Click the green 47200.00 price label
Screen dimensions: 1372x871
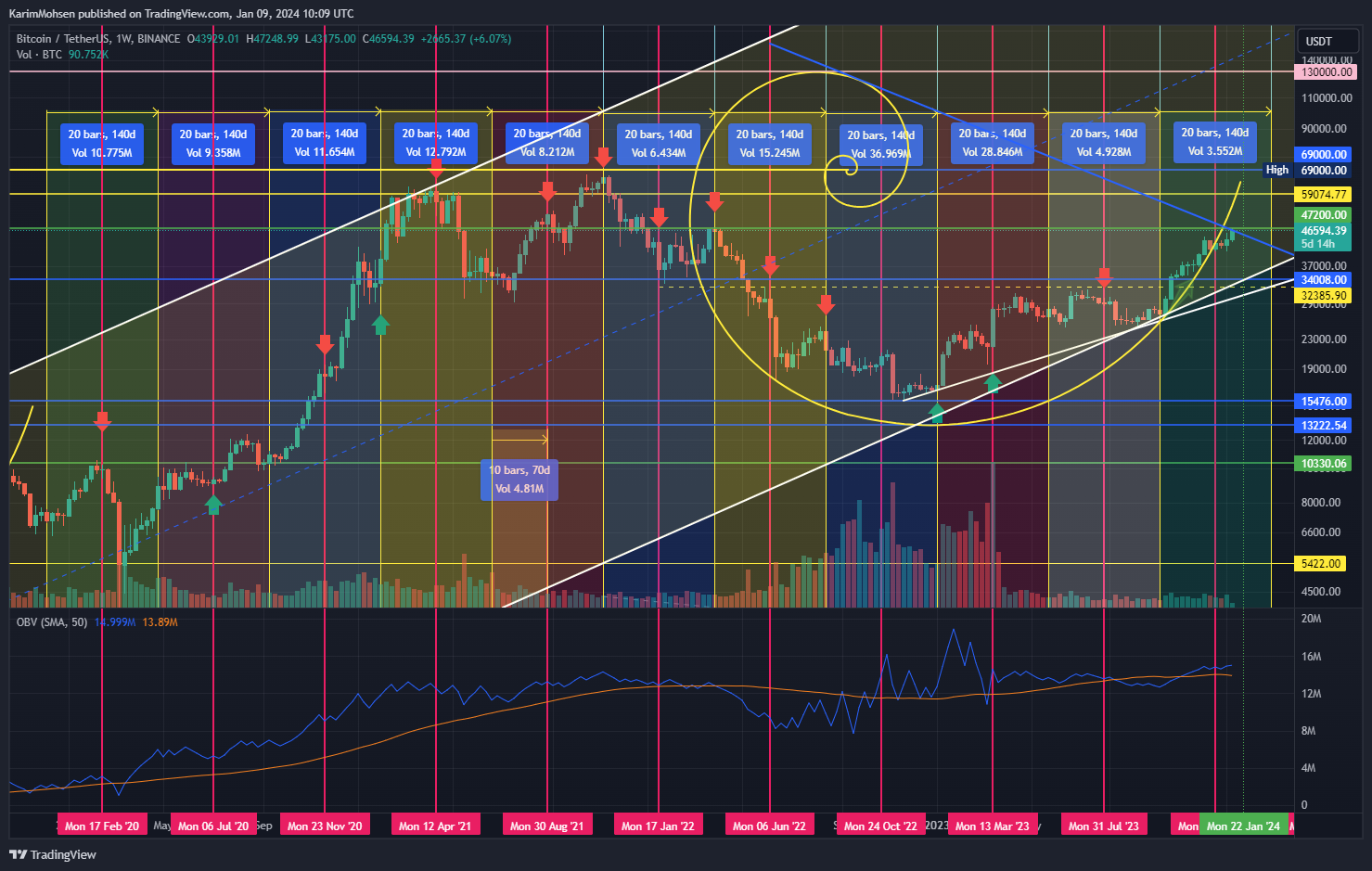[1324, 215]
